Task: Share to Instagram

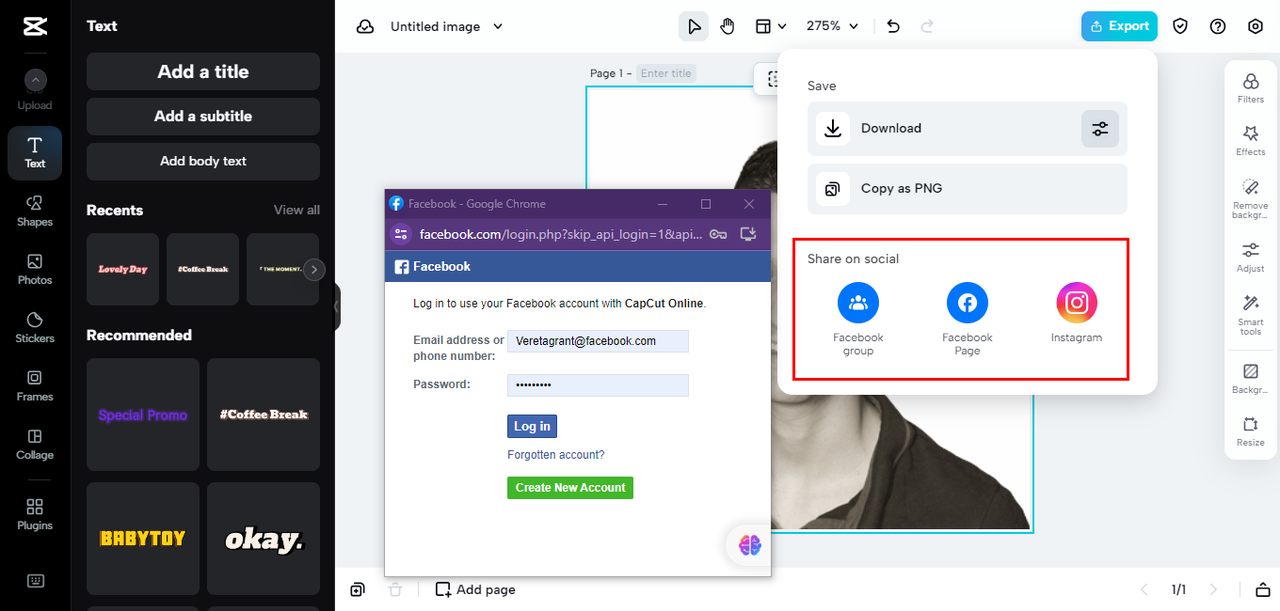Action: (1077, 313)
